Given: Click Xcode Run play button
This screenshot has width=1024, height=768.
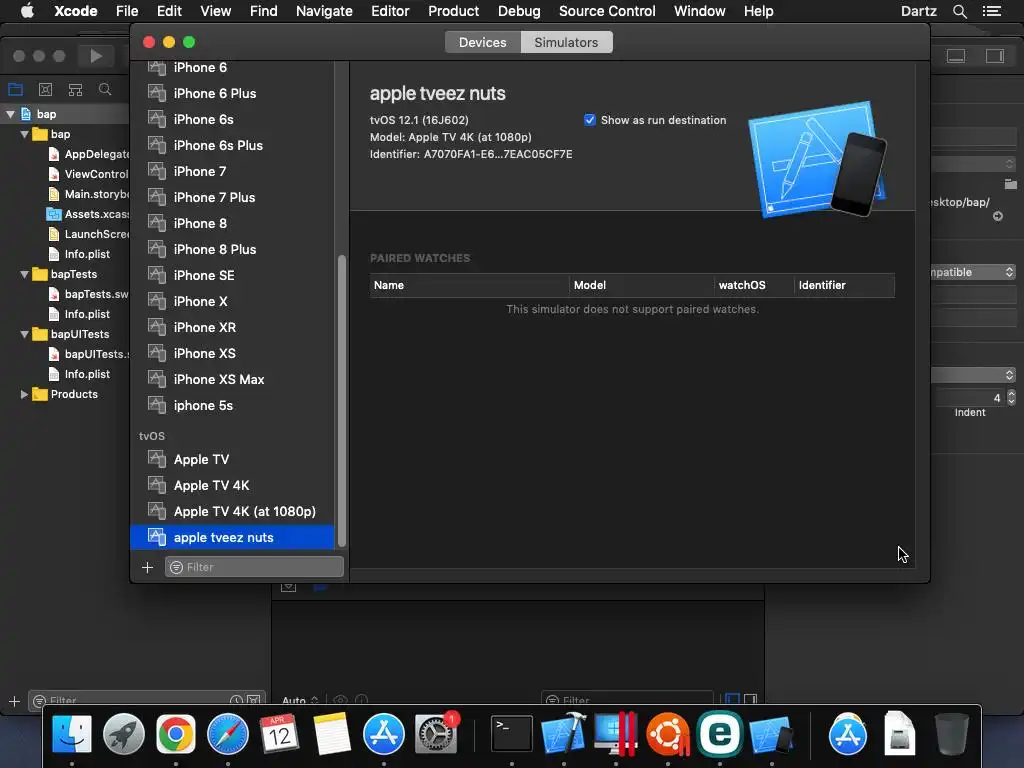Looking at the screenshot, I should (95, 56).
